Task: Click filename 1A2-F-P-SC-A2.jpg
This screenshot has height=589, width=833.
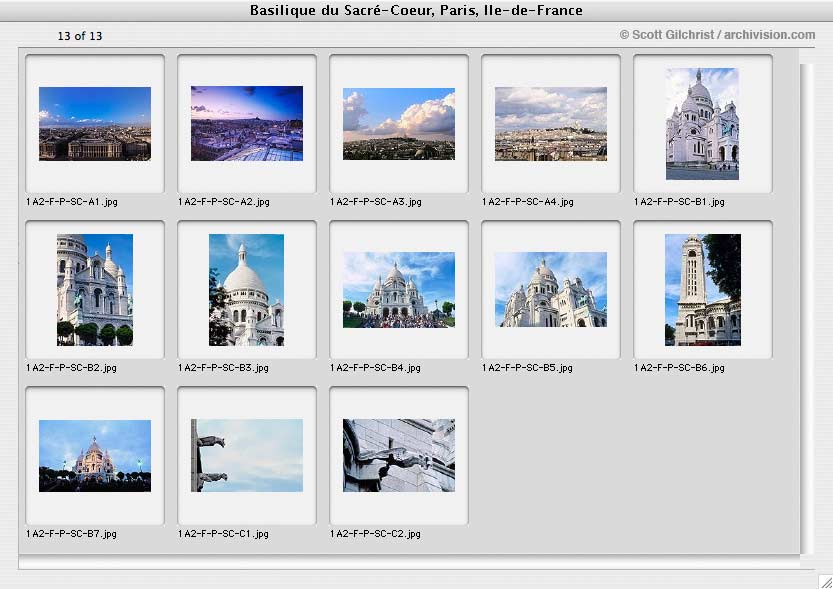Action: point(224,202)
